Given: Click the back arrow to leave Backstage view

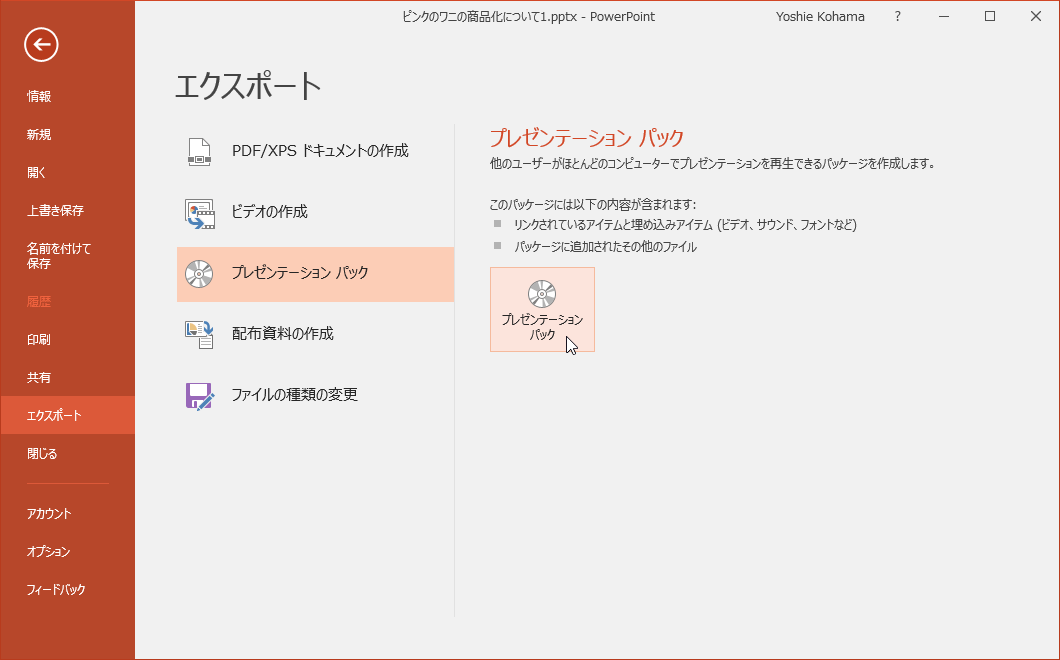Looking at the screenshot, I should (x=40, y=45).
